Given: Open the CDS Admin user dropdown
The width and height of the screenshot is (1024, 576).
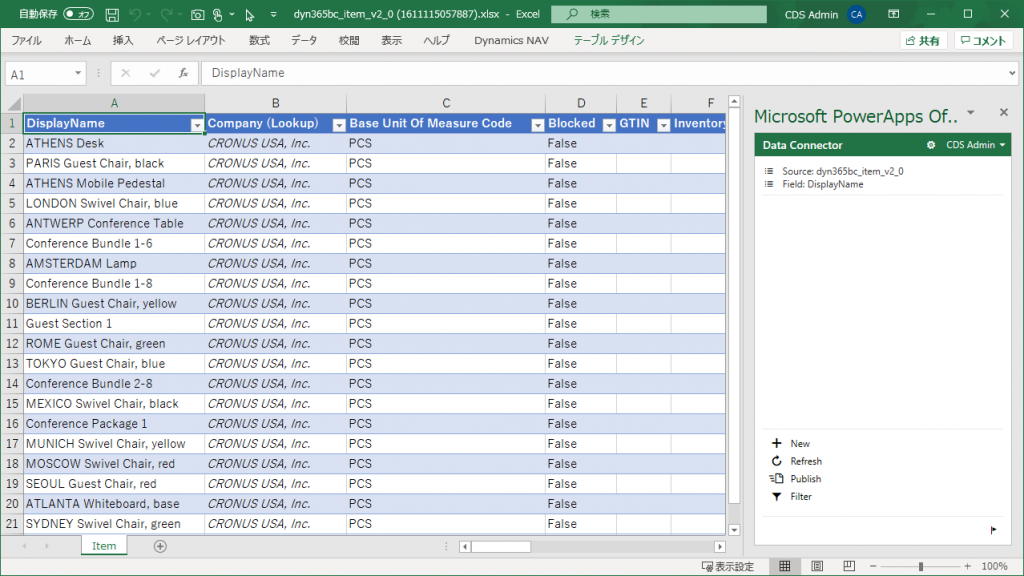Looking at the screenshot, I should coord(976,145).
